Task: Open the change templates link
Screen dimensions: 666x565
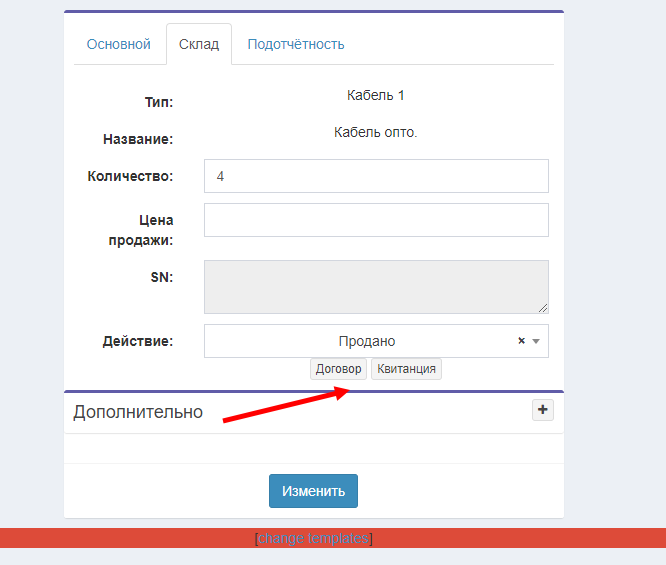Action: click(314, 538)
